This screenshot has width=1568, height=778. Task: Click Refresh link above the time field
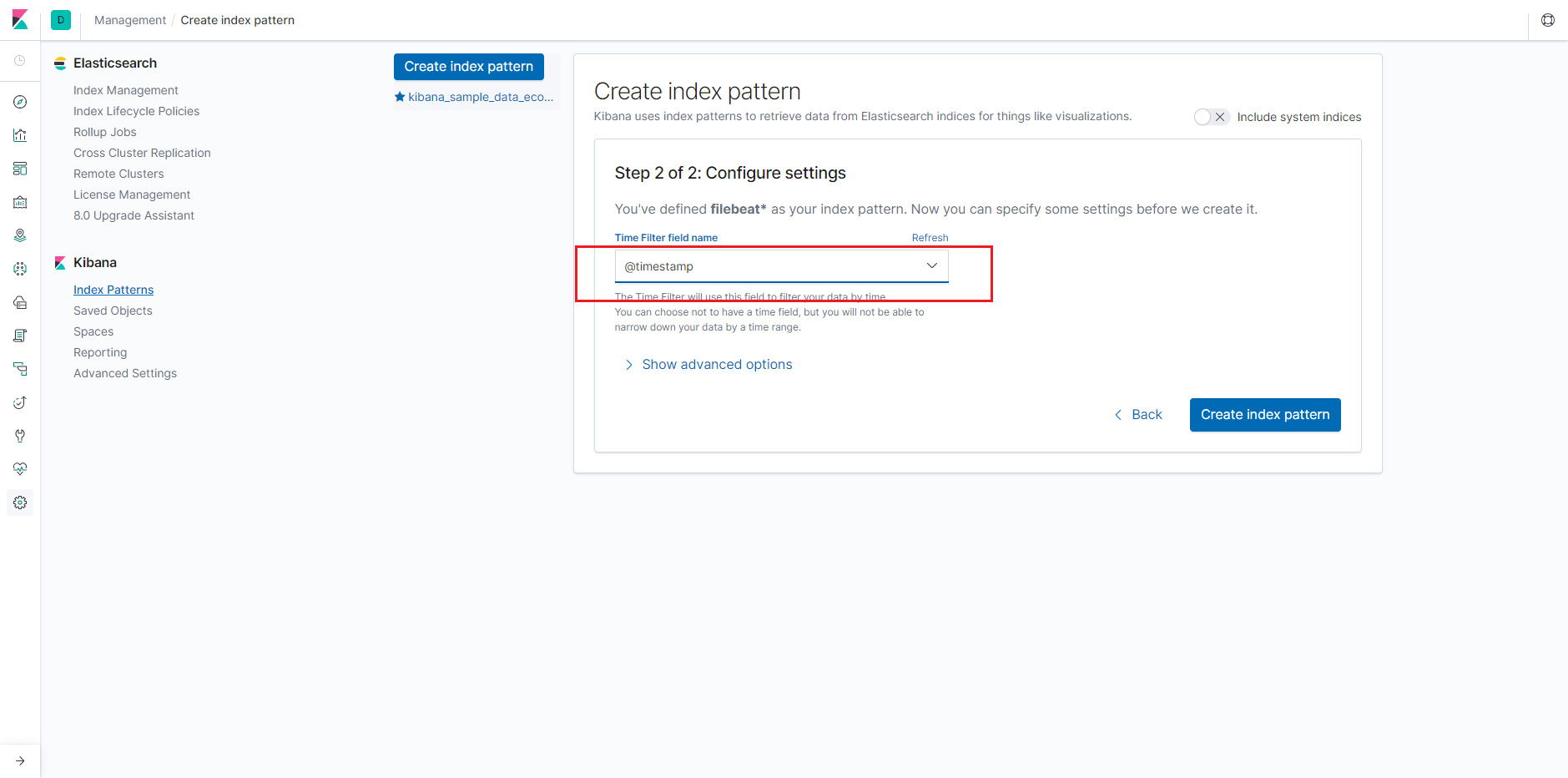tap(930, 238)
